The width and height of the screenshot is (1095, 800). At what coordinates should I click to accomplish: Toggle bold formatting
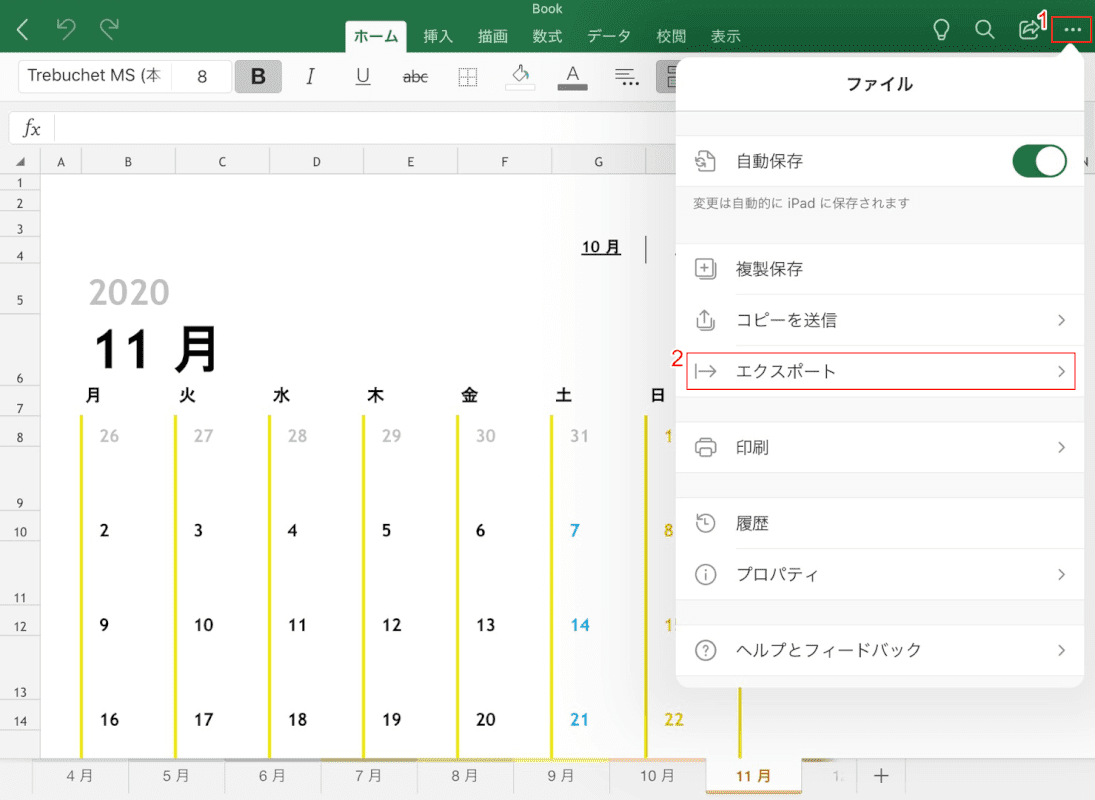[x=258, y=76]
